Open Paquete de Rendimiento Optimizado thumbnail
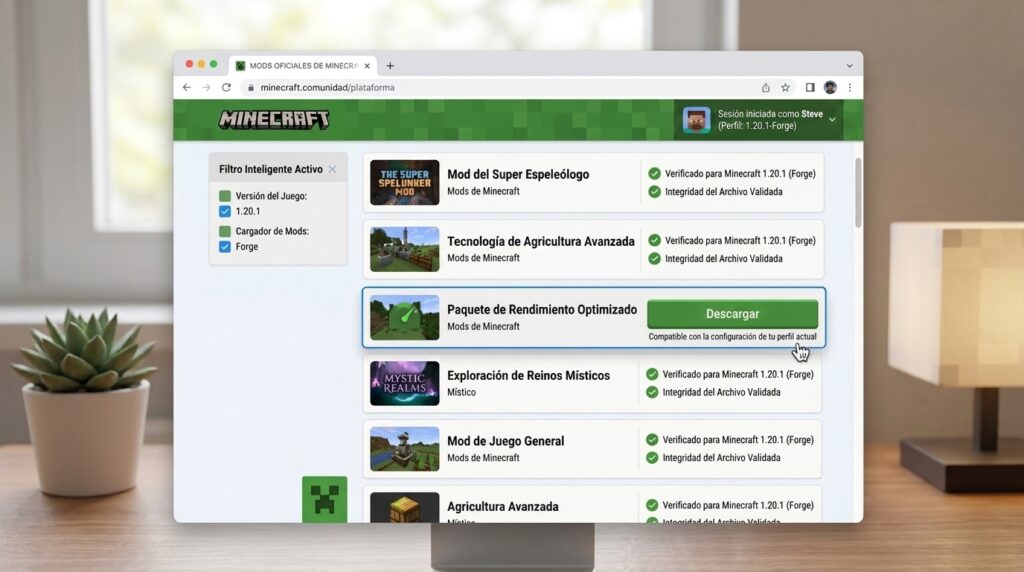Screen dimensions: 1024x572 404,317
